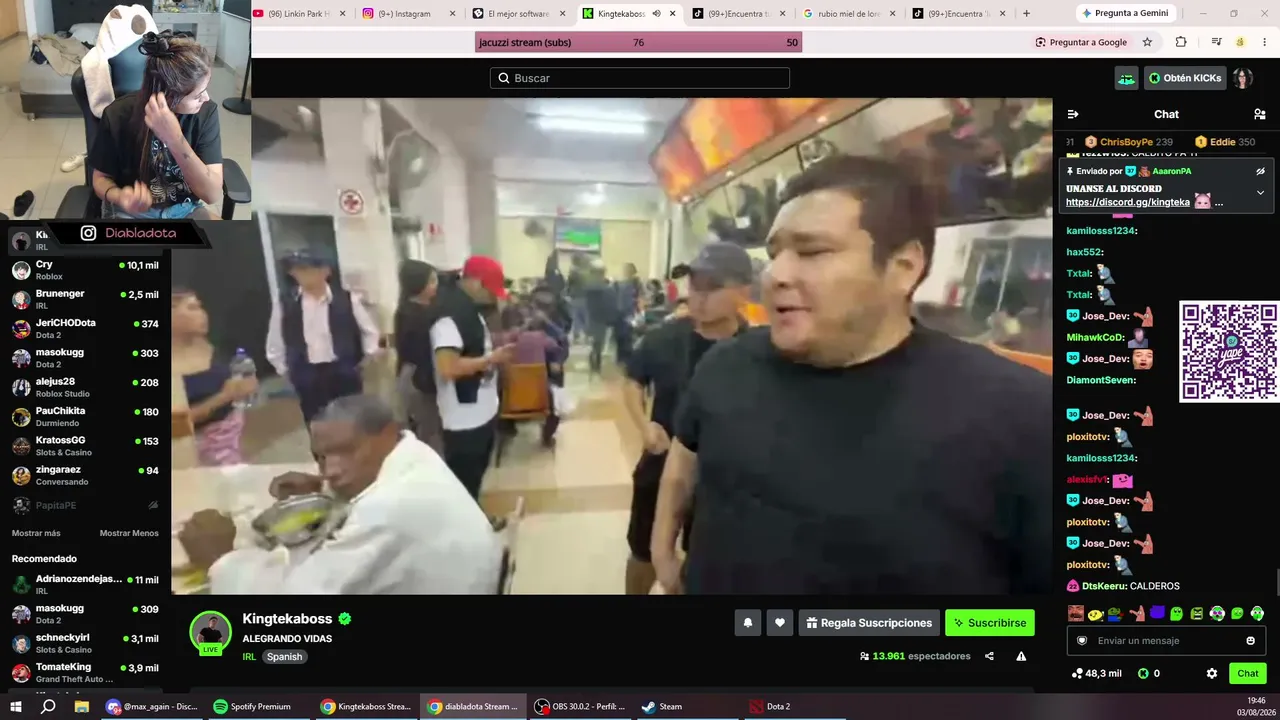Image resolution: width=1280 pixels, height=720 pixels.
Task: Click the IRL category link
Action: click(x=249, y=657)
